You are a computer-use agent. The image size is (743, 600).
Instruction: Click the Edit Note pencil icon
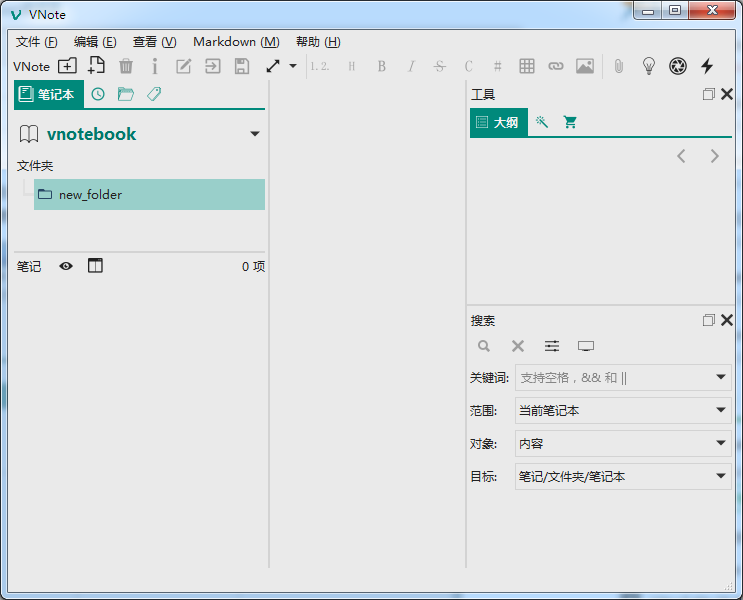[x=183, y=66]
